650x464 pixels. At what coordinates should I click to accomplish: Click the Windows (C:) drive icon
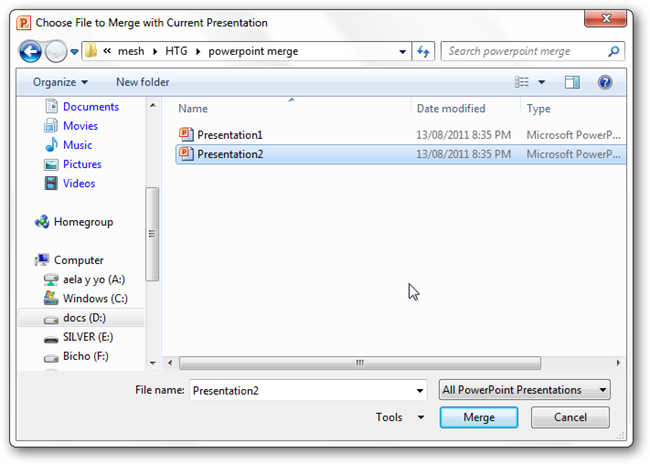(51, 298)
